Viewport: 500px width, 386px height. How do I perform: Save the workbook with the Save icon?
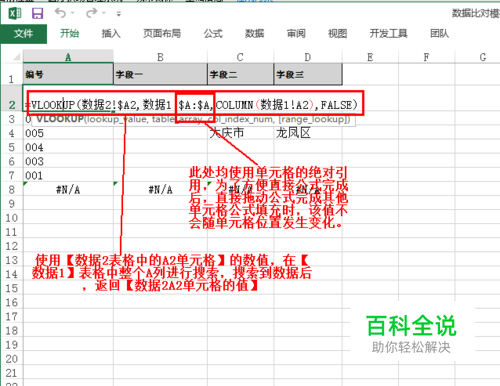pyautogui.click(x=37, y=13)
